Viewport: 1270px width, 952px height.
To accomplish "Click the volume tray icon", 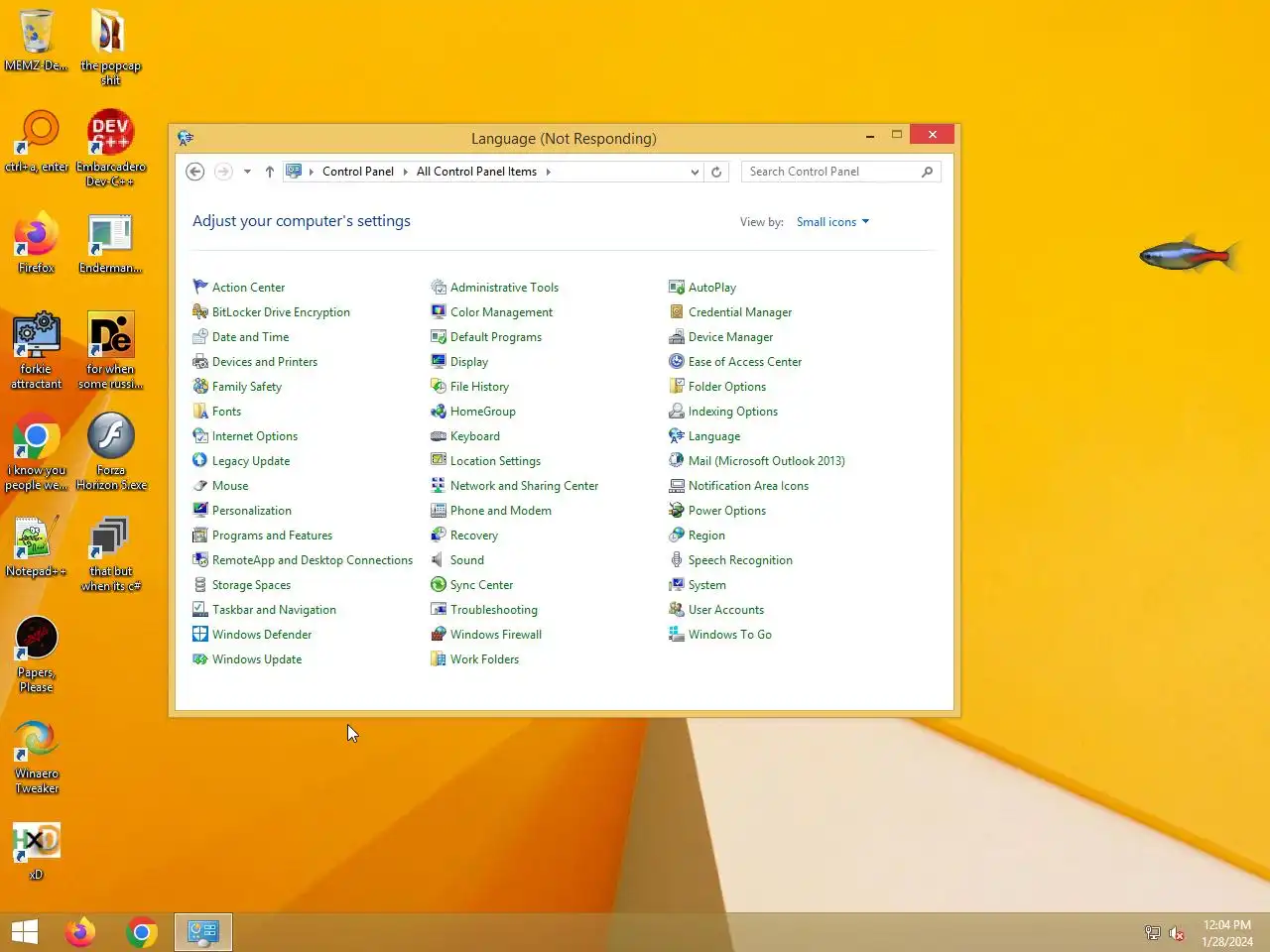I will pos(1178,933).
